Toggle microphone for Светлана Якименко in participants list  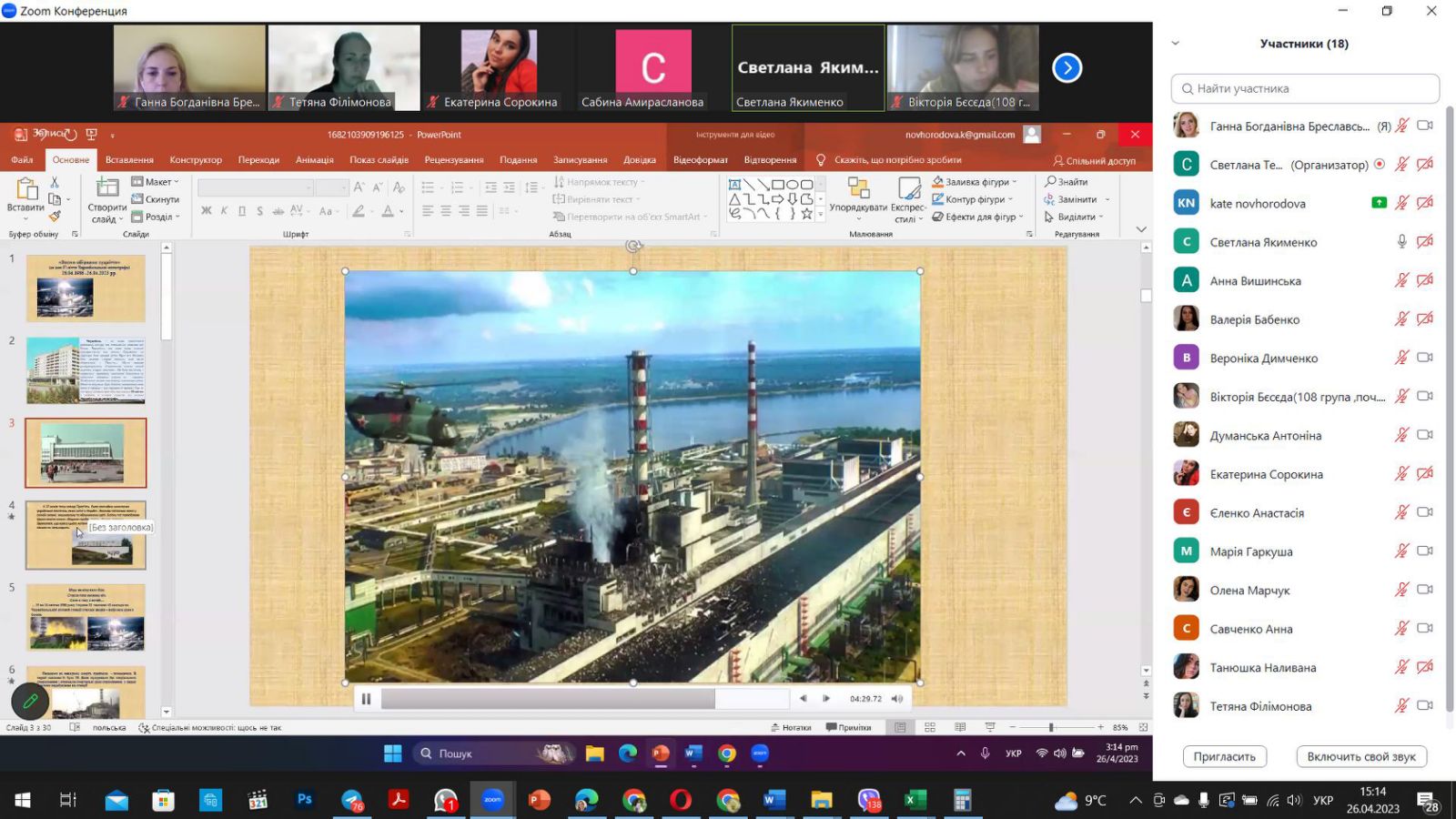tap(1401, 242)
